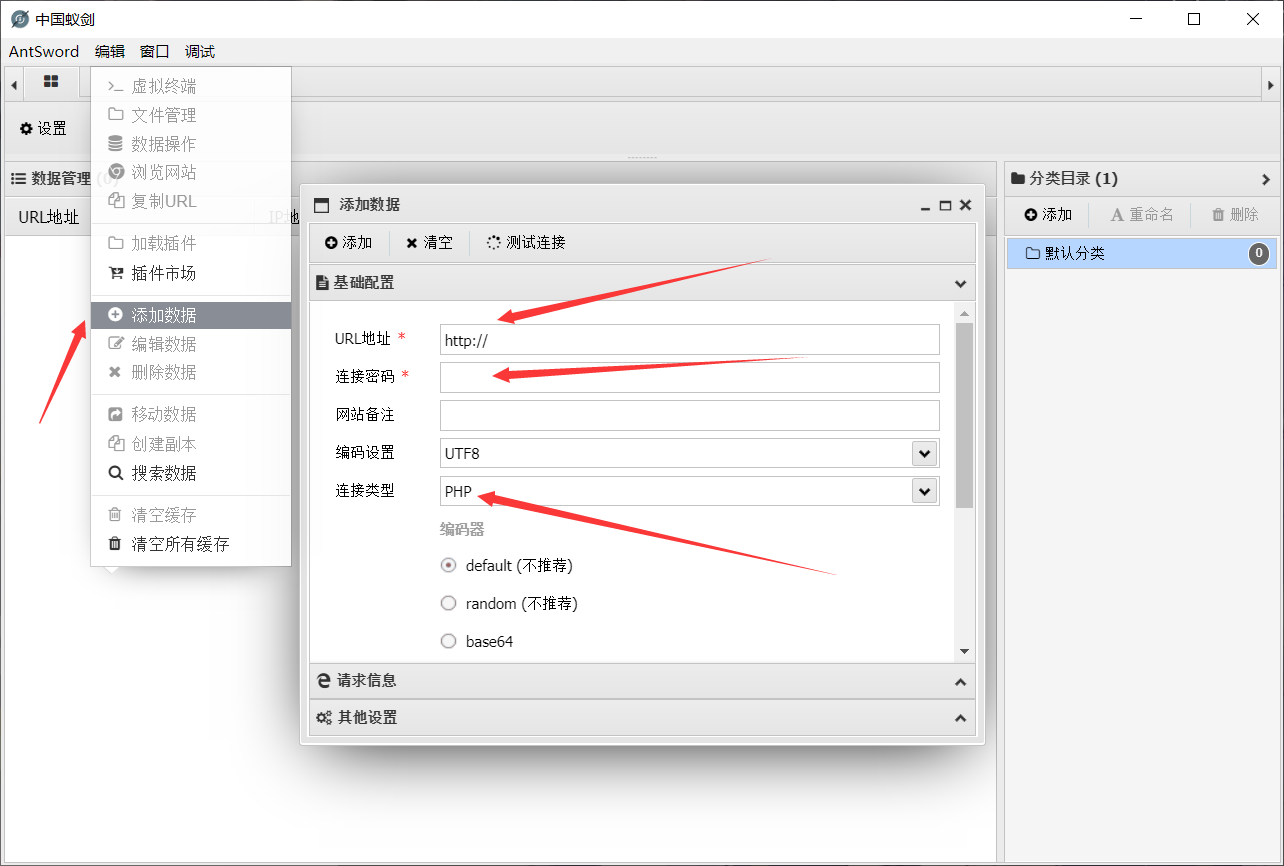Image resolution: width=1284 pixels, height=866 pixels.
Task: Click the dialog scrollbar up arrow
Action: point(964,313)
